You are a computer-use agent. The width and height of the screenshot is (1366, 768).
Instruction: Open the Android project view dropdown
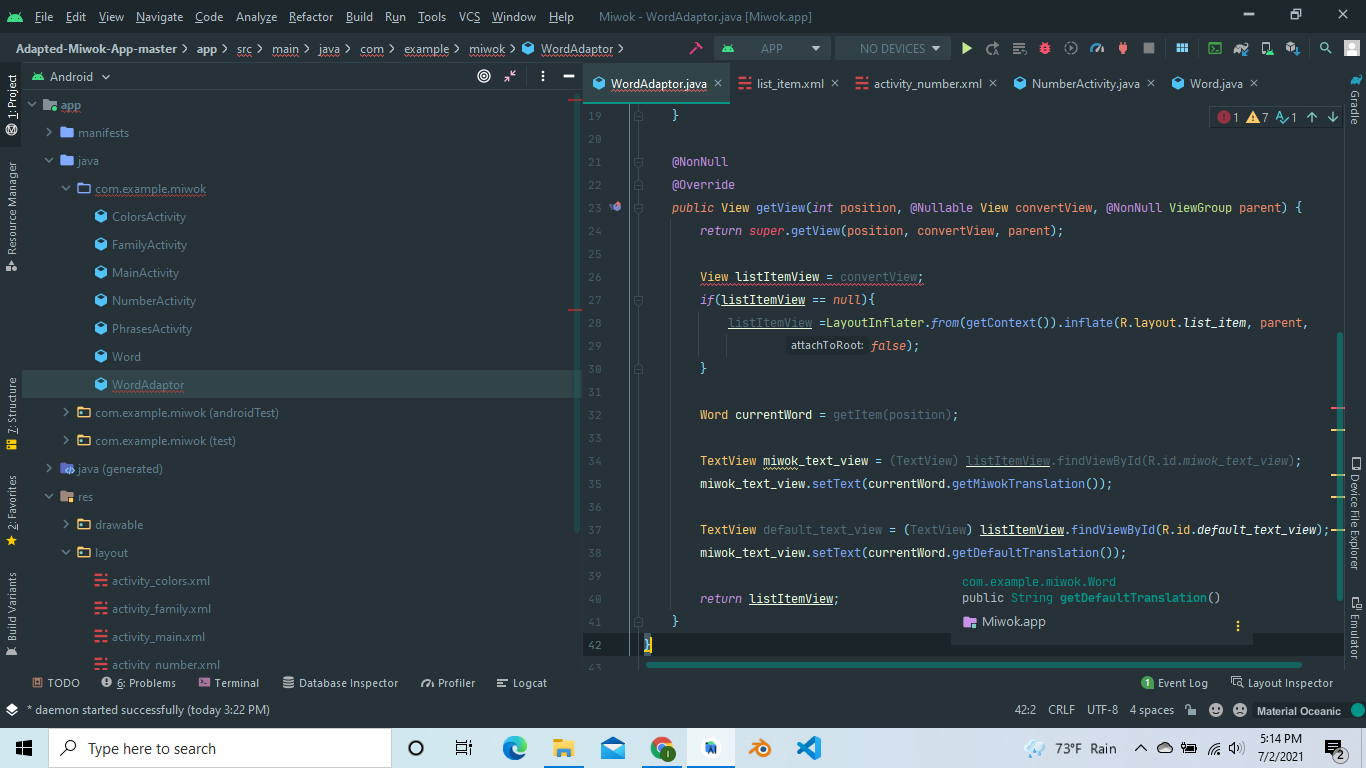click(x=71, y=76)
